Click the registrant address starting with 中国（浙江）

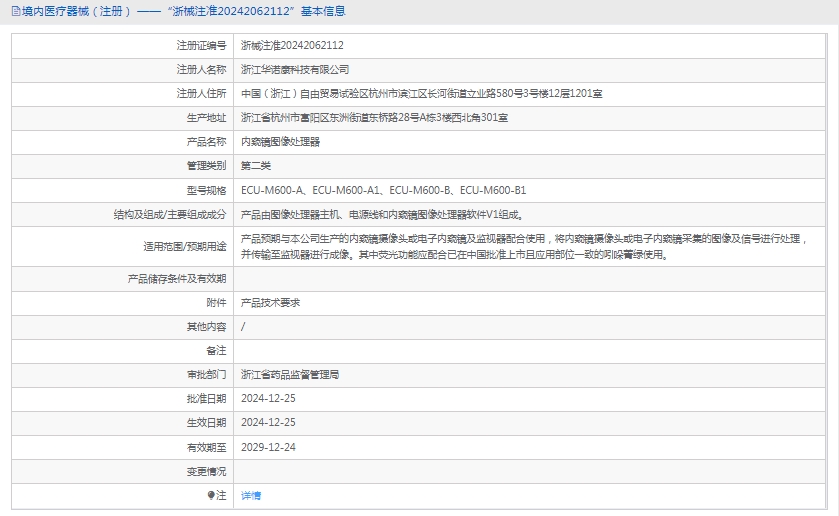click(x=421, y=93)
